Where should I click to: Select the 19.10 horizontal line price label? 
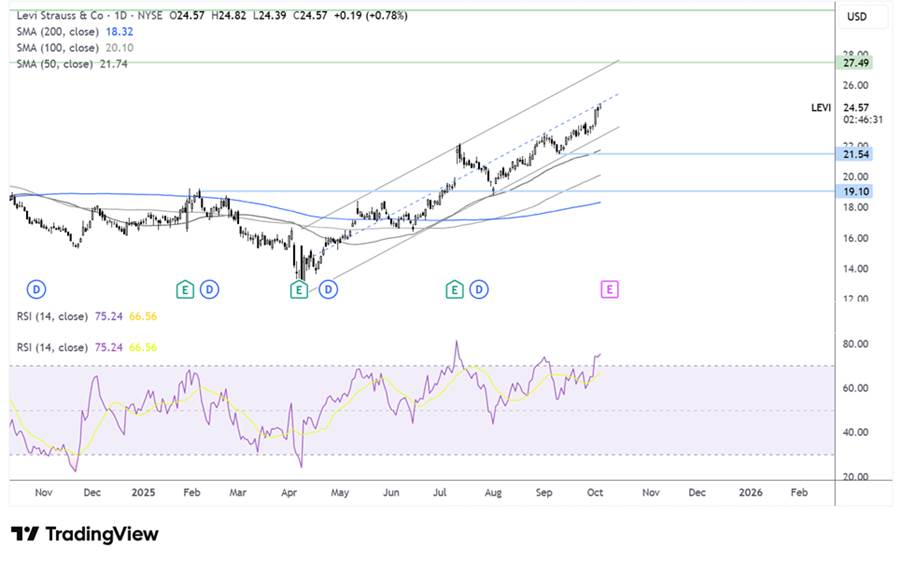pos(855,192)
